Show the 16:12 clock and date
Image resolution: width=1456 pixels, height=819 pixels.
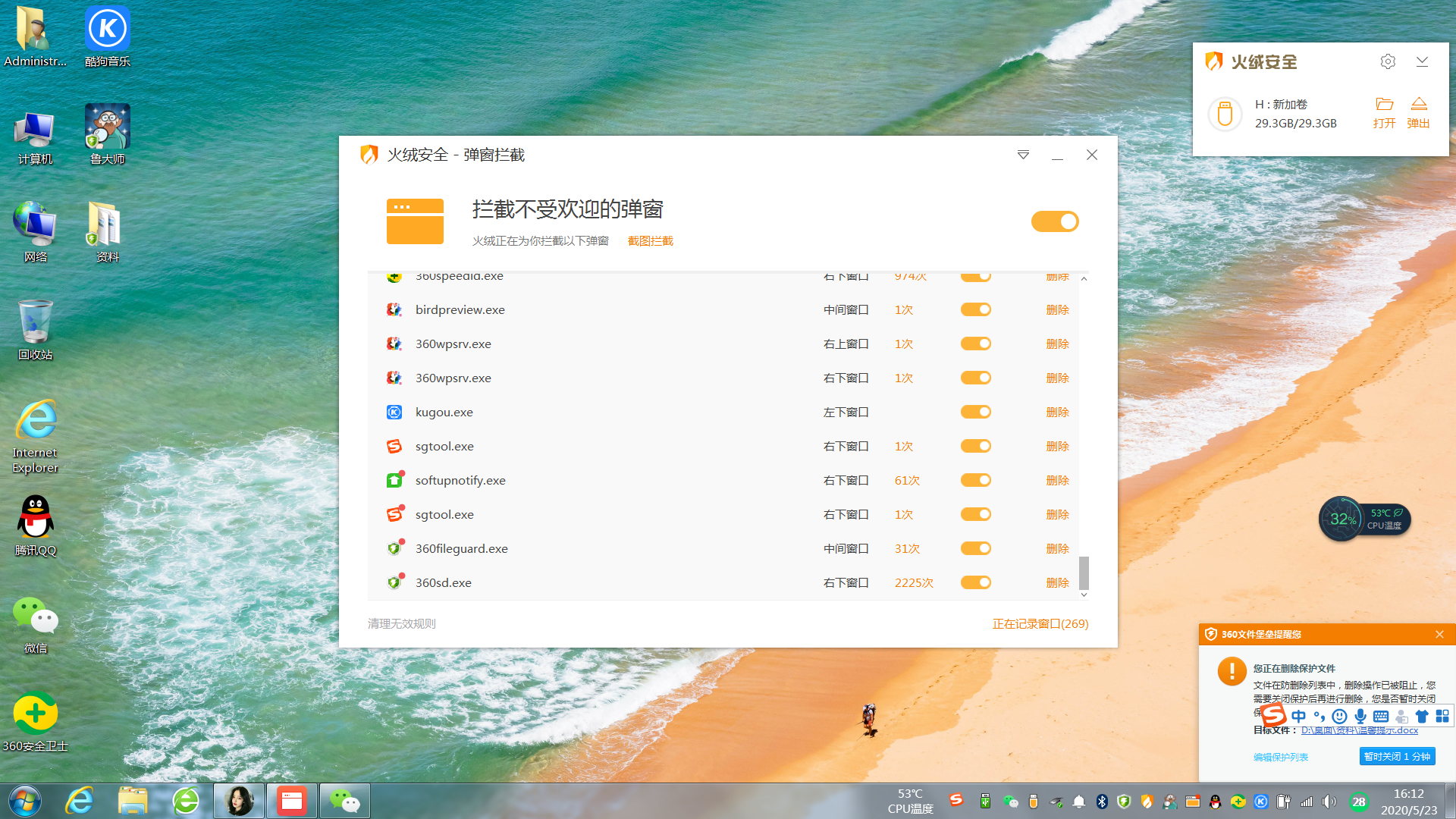(x=1408, y=802)
